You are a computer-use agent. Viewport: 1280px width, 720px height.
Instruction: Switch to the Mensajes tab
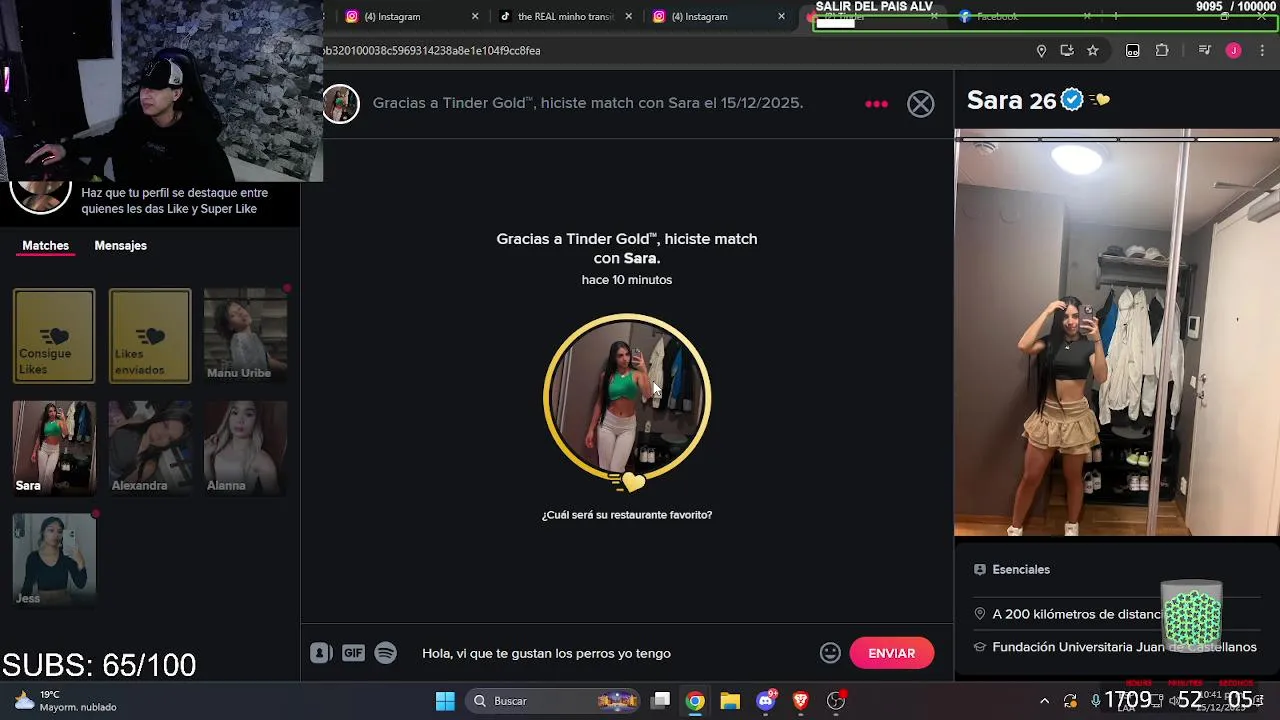pyautogui.click(x=120, y=246)
